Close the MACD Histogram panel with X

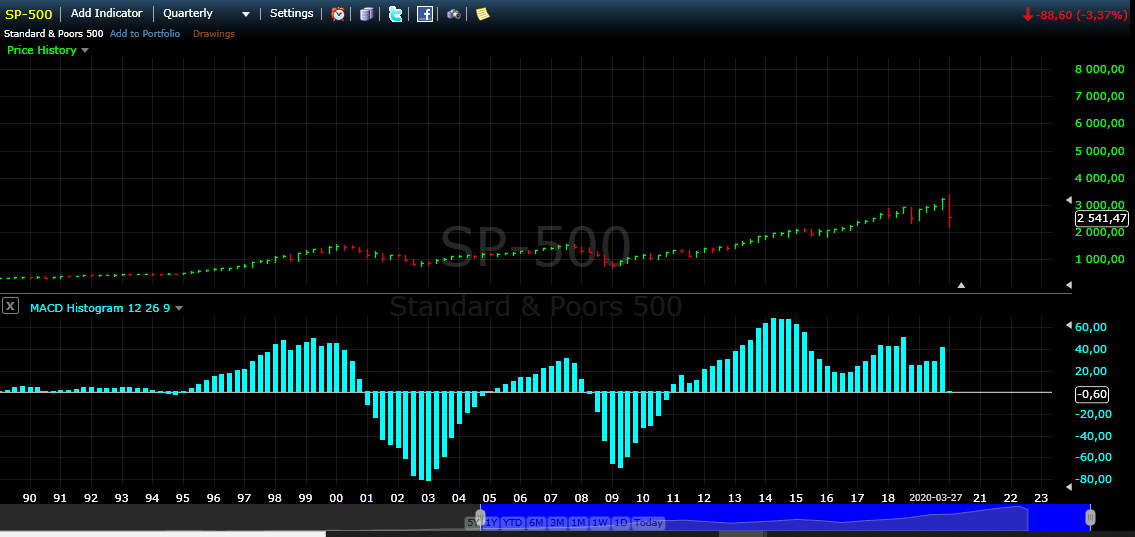click(x=10, y=306)
